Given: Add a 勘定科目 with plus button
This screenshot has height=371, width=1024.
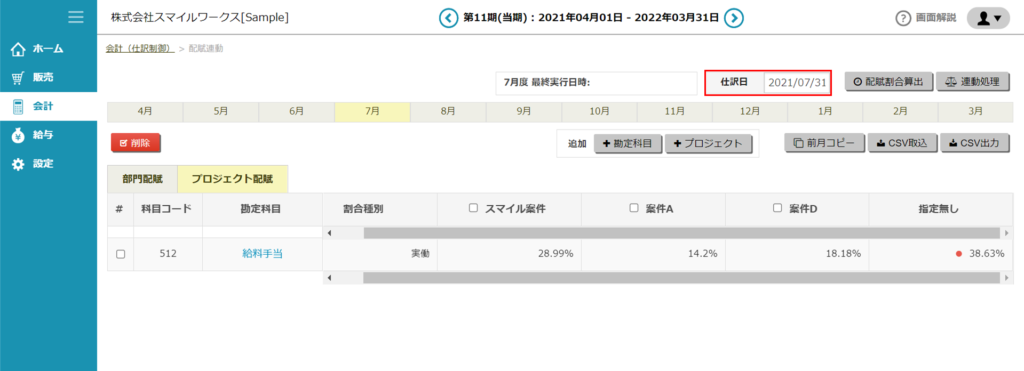Looking at the screenshot, I should [x=628, y=144].
